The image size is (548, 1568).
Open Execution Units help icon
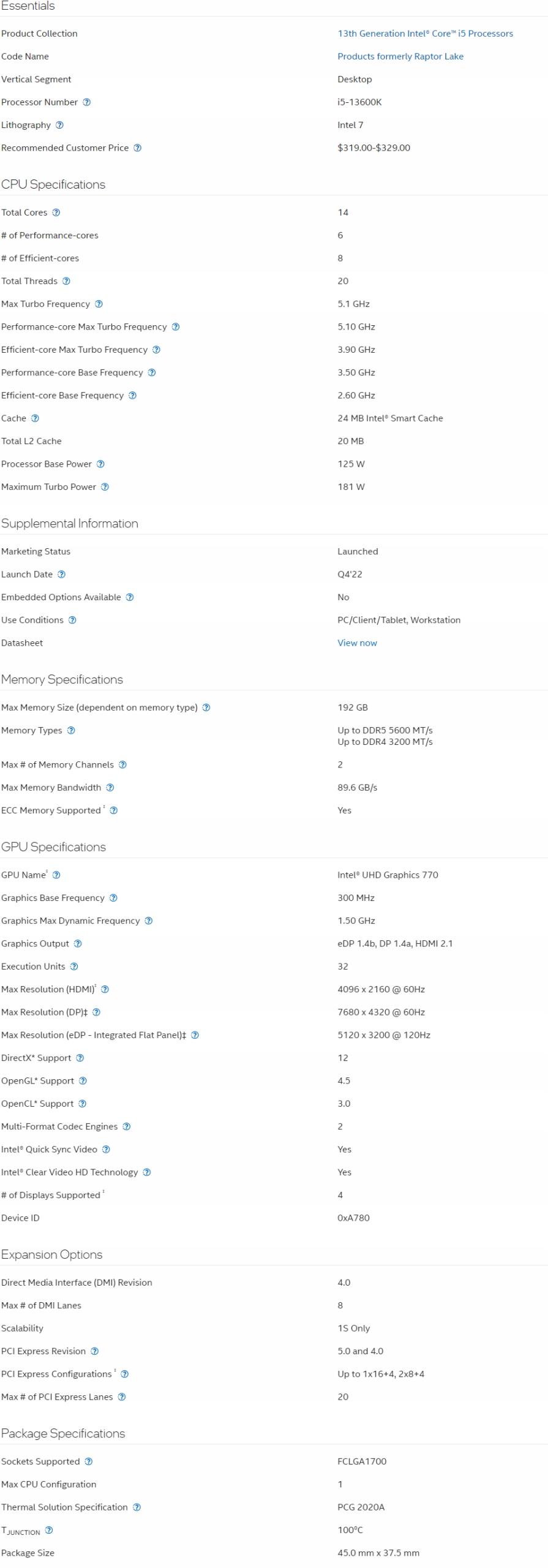point(74,967)
